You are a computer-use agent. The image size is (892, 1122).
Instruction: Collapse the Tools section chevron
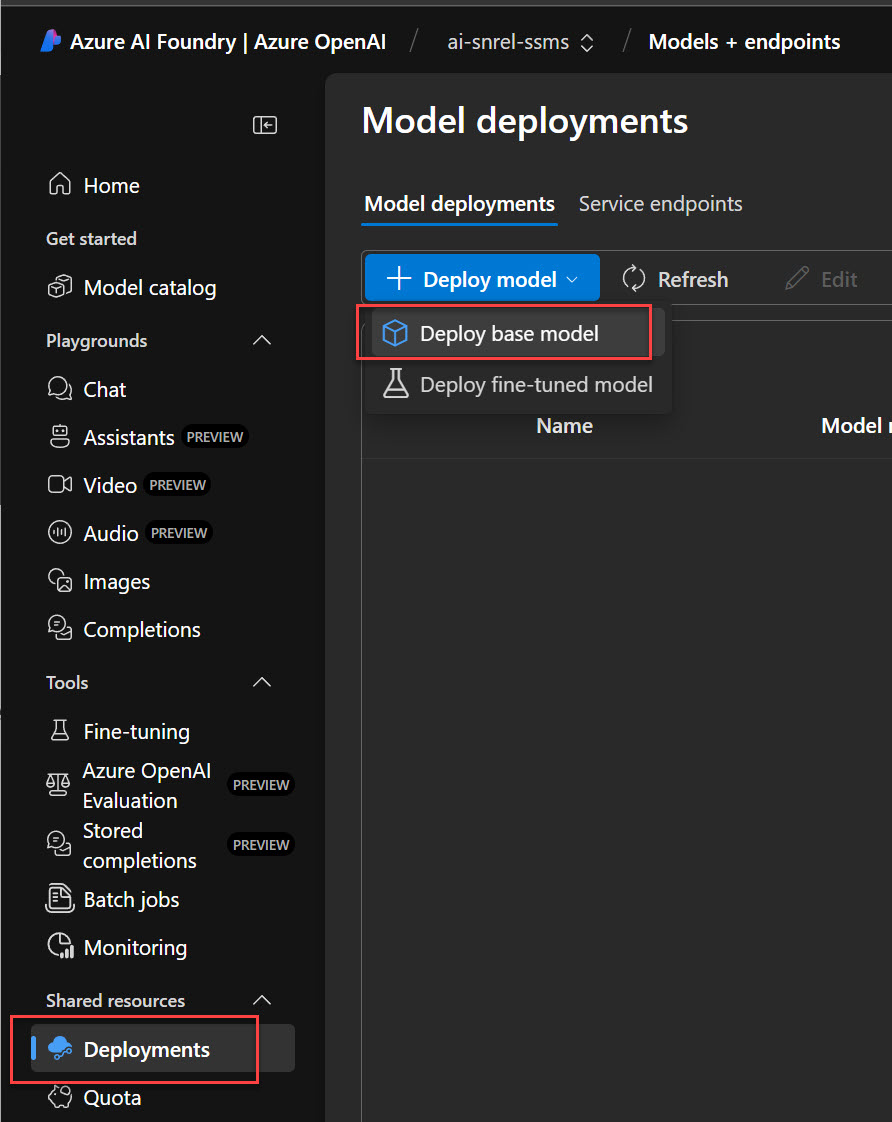[x=262, y=683]
